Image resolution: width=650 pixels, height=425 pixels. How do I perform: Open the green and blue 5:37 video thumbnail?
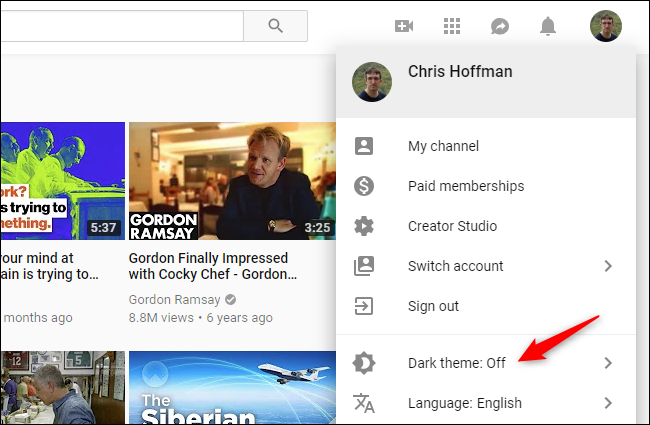(x=63, y=181)
